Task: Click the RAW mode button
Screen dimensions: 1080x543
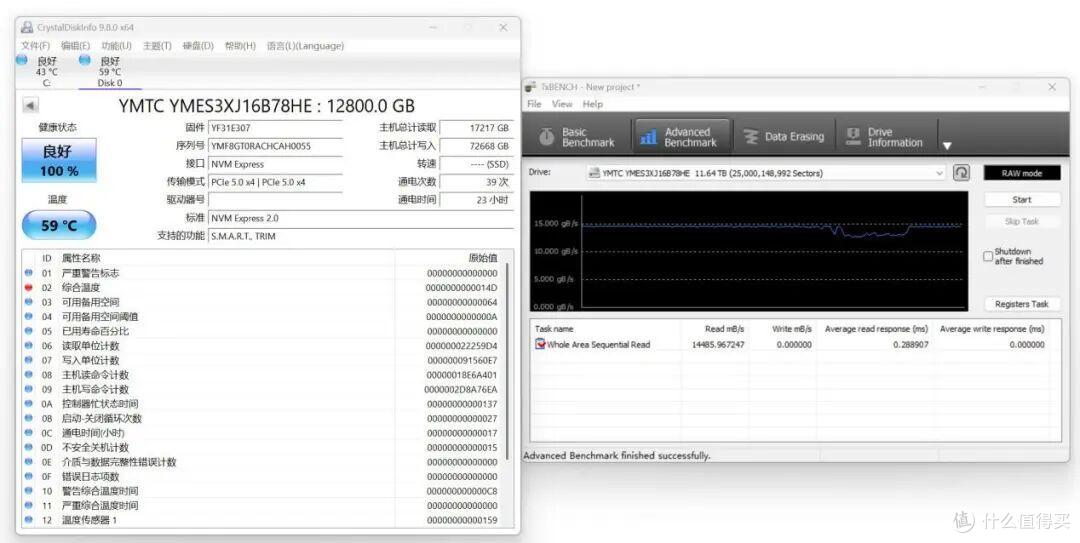Action: (x=1022, y=174)
